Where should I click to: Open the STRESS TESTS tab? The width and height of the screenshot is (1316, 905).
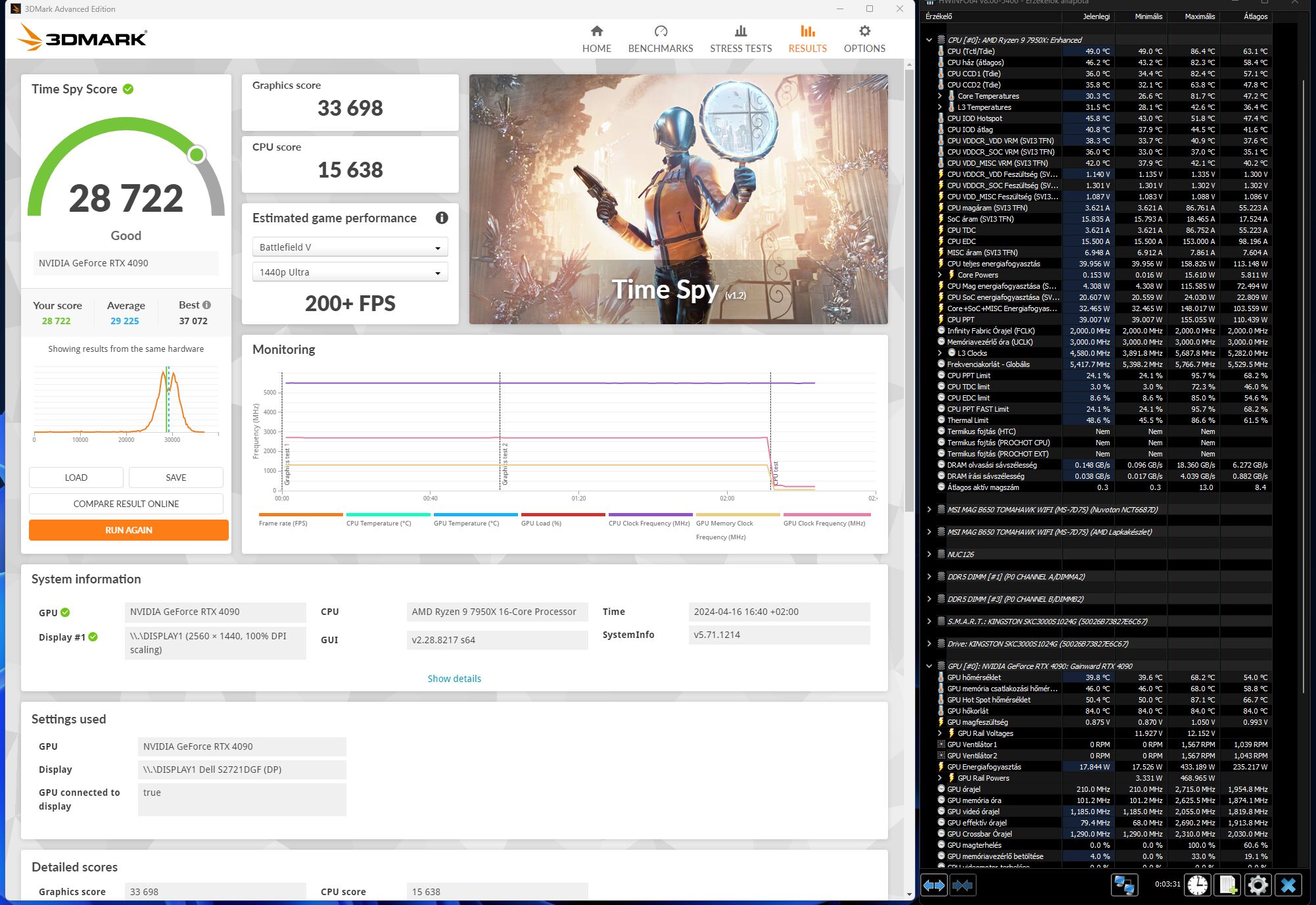click(741, 39)
